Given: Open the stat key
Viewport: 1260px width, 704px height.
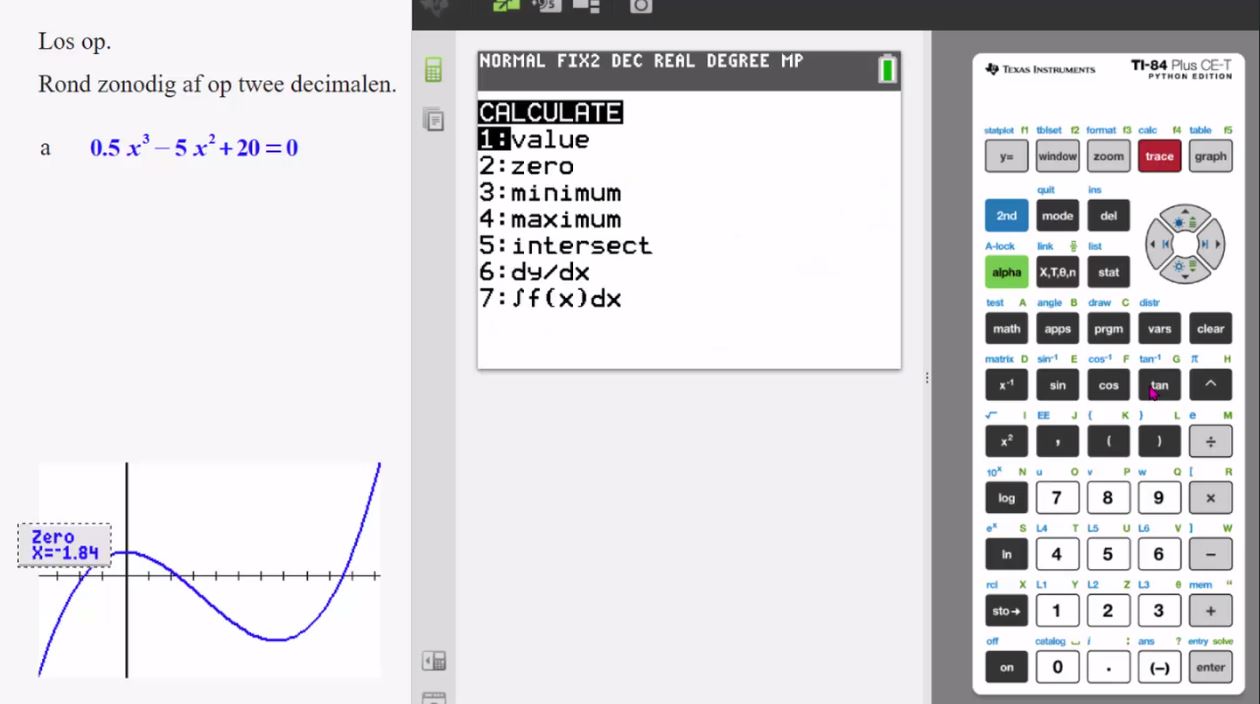Looking at the screenshot, I should tap(1108, 272).
